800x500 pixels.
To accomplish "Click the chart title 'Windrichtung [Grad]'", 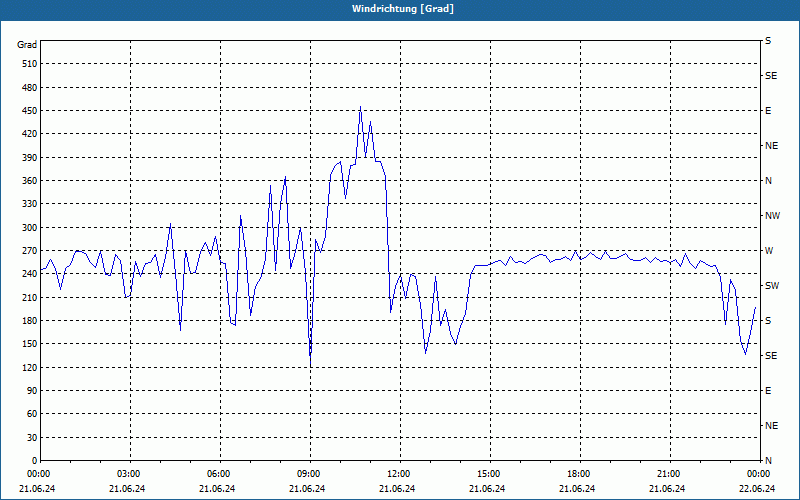I will [403, 9].
